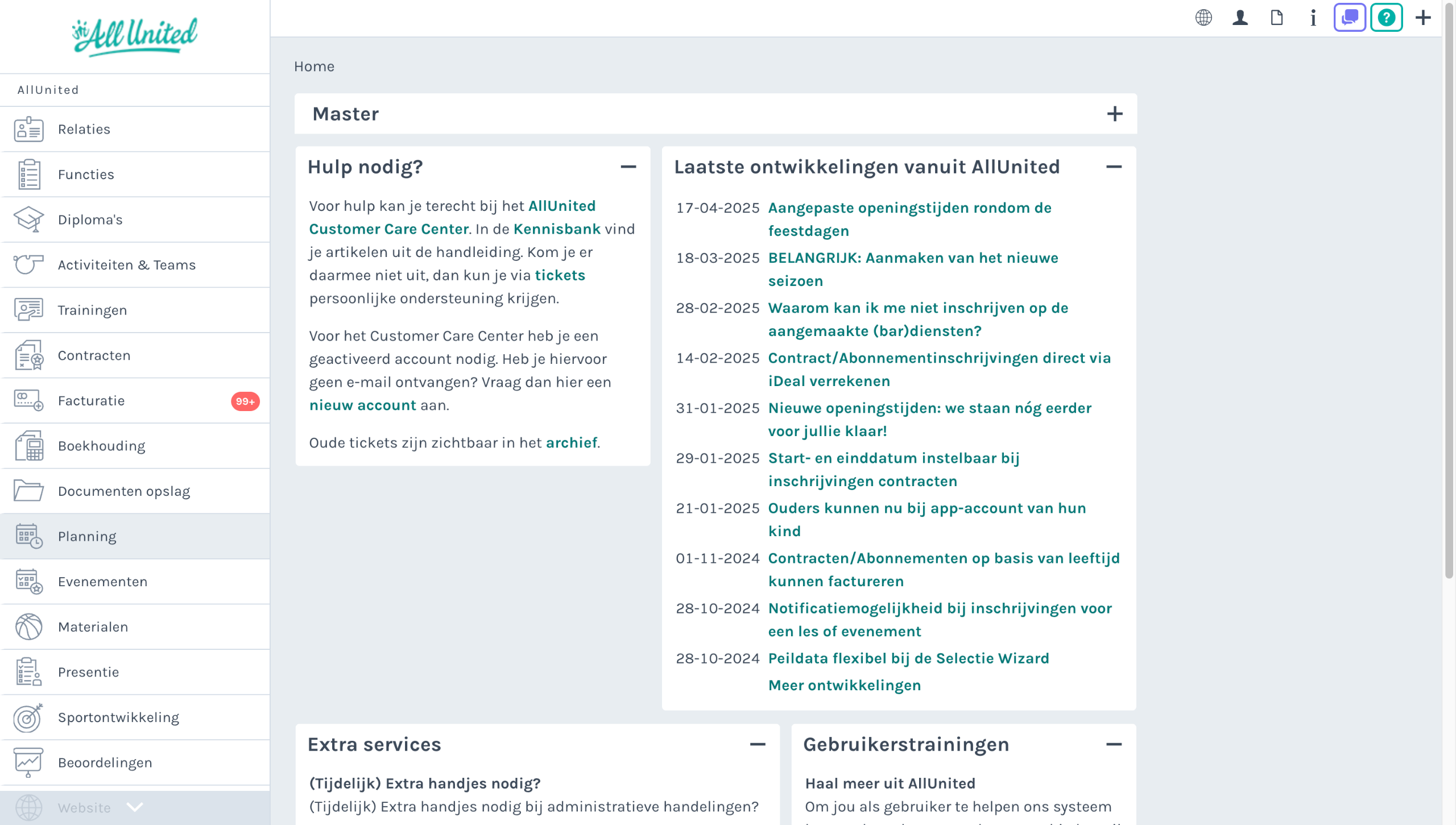Select the date 17-04-2025 in news list
The width and height of the screenshot is (1456, 825).
(718, 208)
